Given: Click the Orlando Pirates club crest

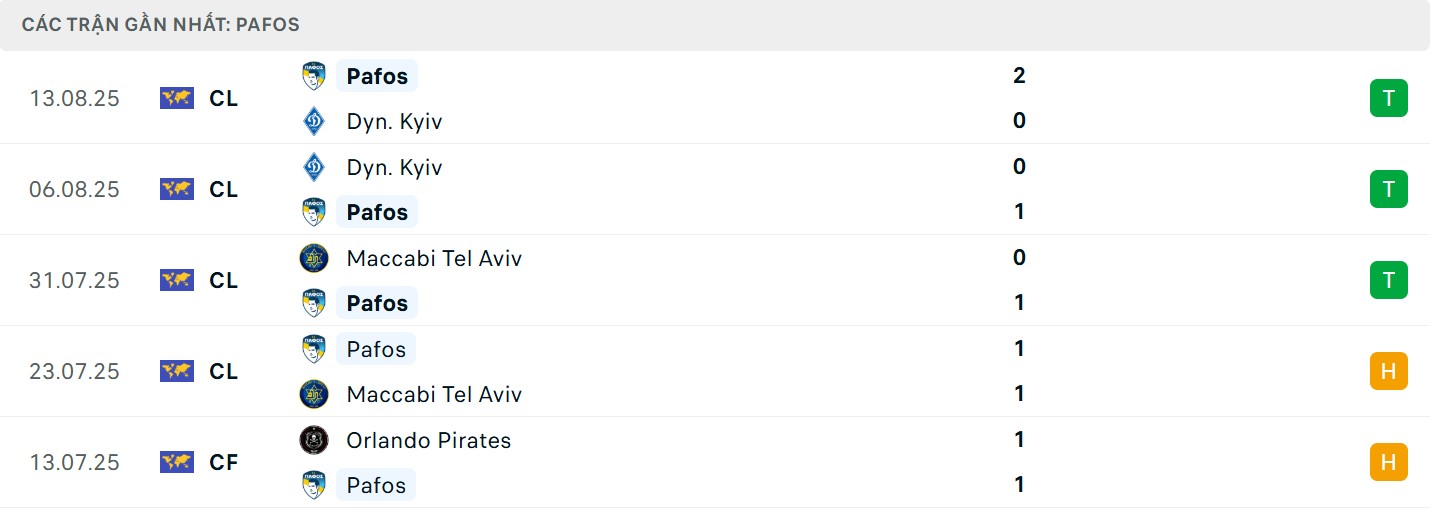Looking at the screenshot, I should (314, 440).
